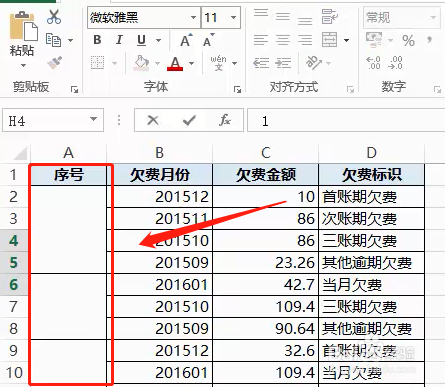The width and height of the screenshot is (445, 387).
Task: Click the Increase Decimal icon
Action: 373,63
